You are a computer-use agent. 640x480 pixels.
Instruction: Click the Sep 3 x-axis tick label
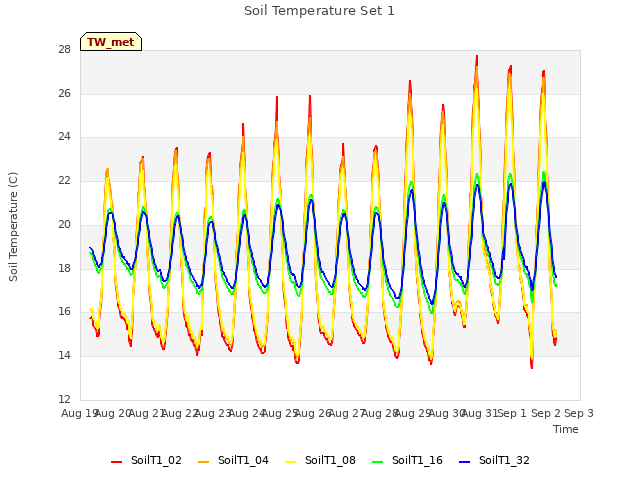click(579, 413)
